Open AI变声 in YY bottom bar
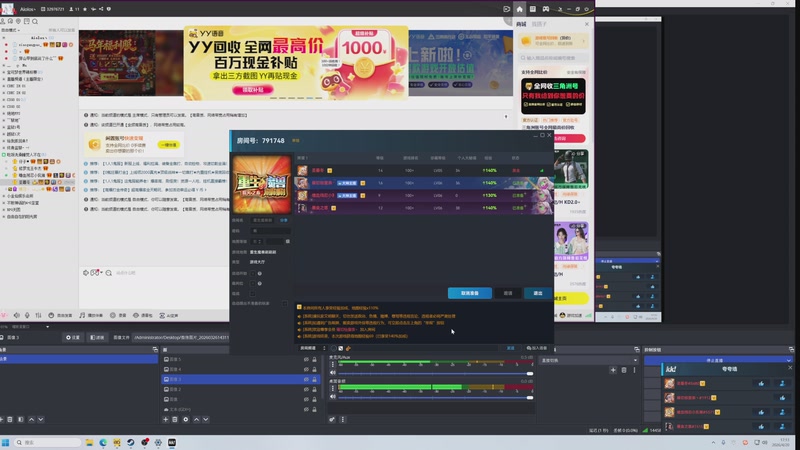Screen dimensions: 800x450 tap(168, 315)
